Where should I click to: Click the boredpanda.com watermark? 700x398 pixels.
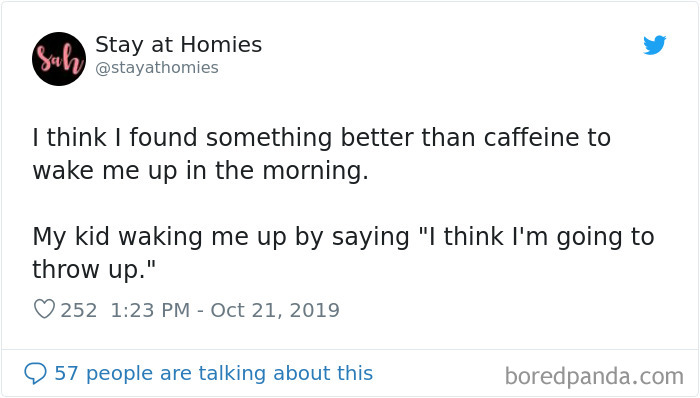[x=594, y=376]
